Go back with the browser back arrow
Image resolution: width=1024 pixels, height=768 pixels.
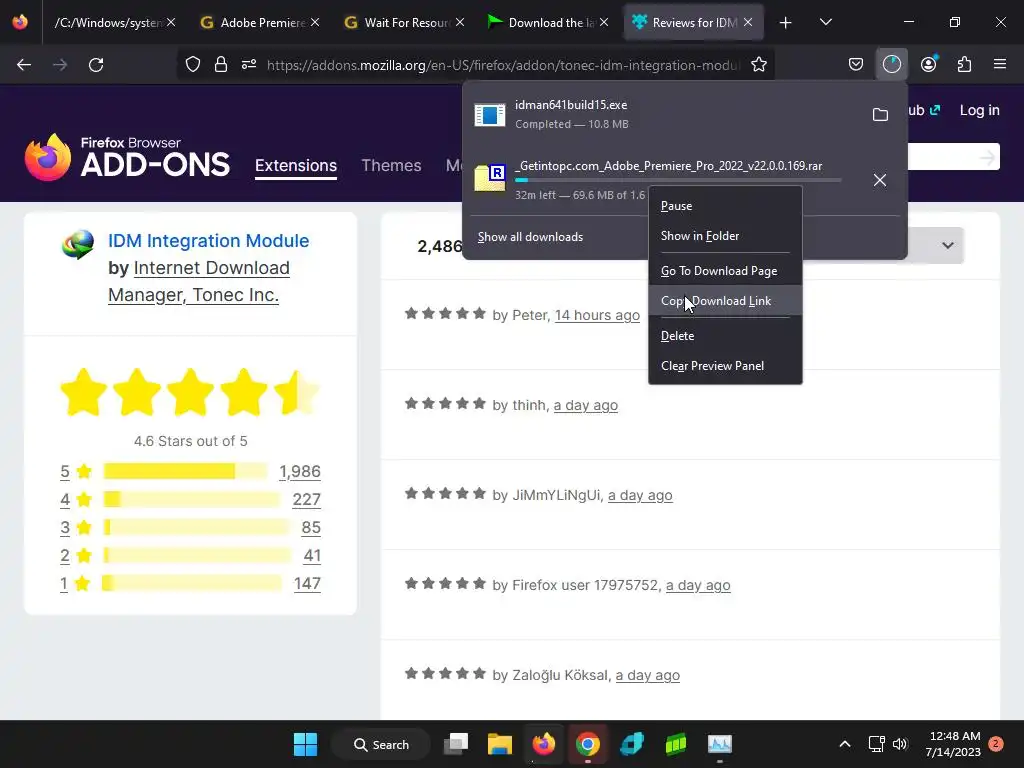click(x=24, y=65)
